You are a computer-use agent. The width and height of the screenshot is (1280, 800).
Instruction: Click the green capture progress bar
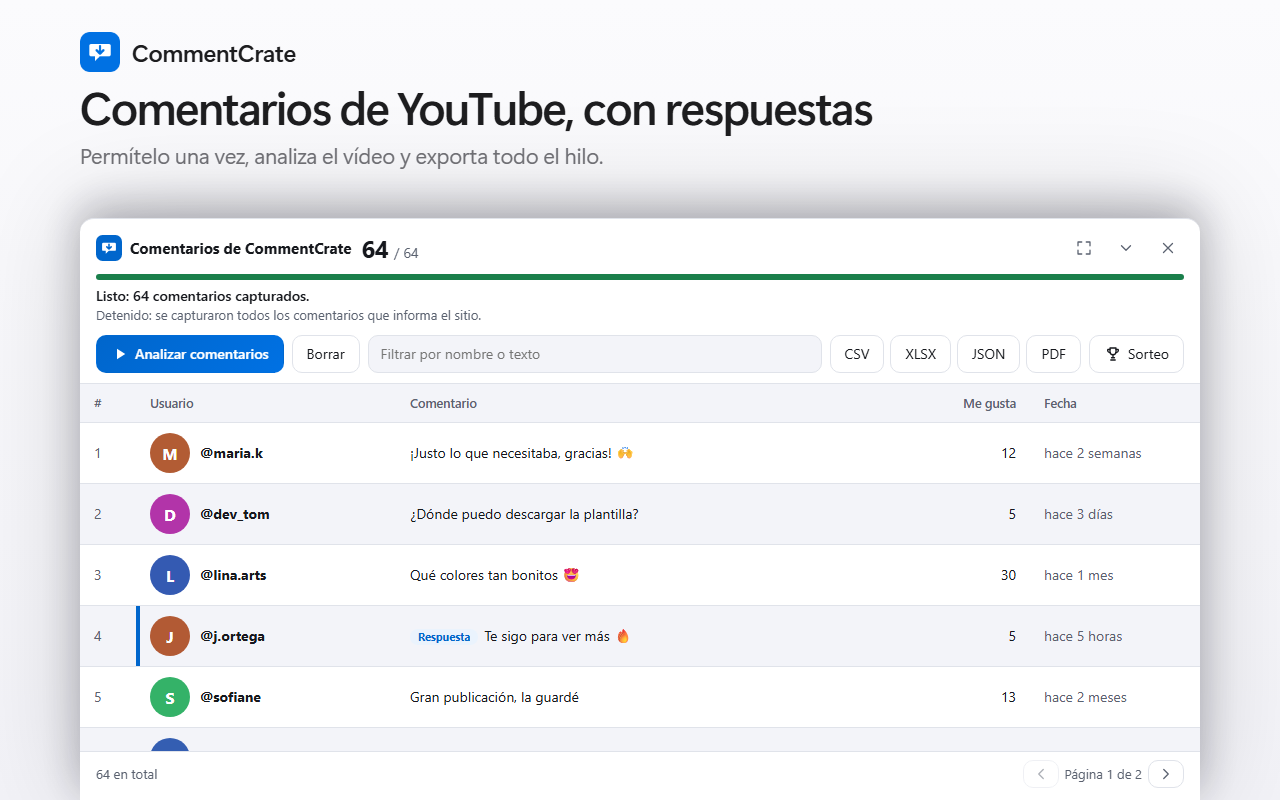[640, 277]
